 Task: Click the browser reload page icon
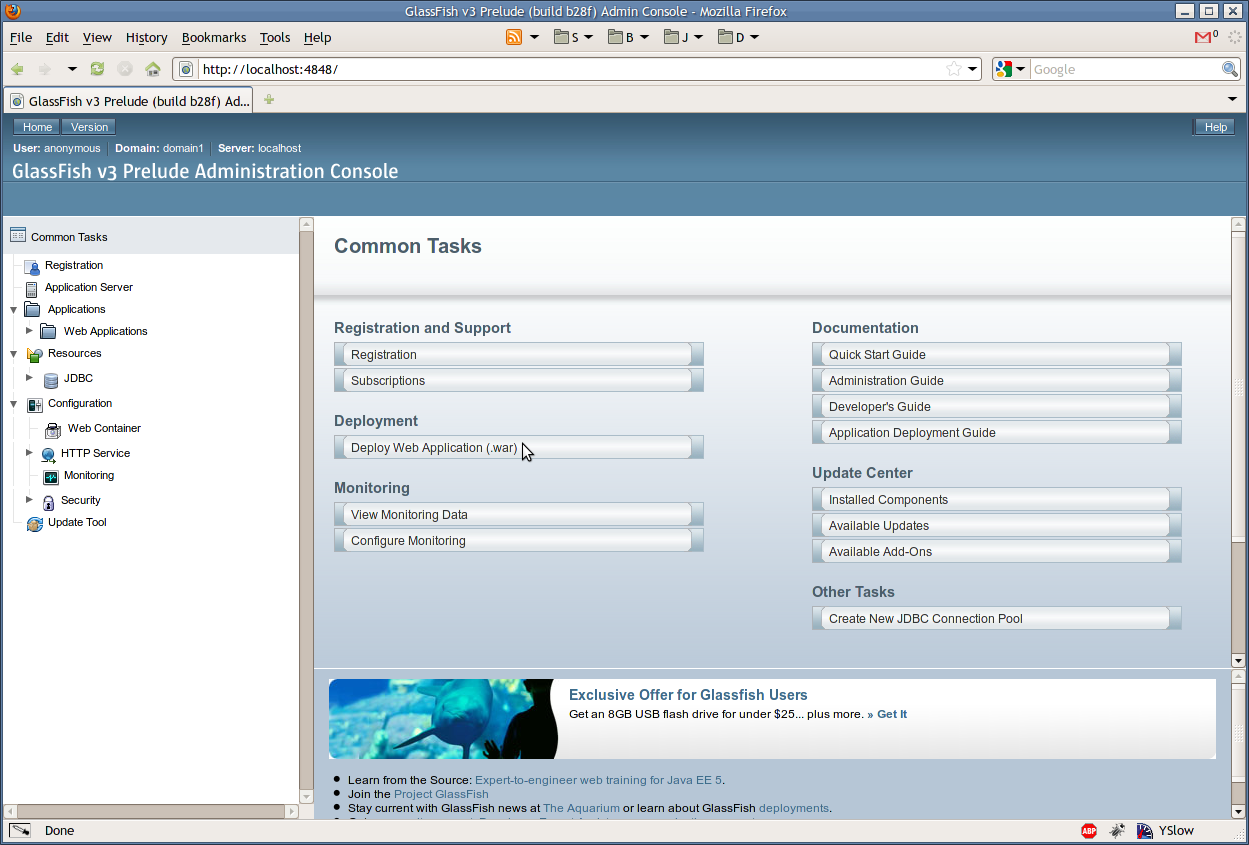coord(97,69)
